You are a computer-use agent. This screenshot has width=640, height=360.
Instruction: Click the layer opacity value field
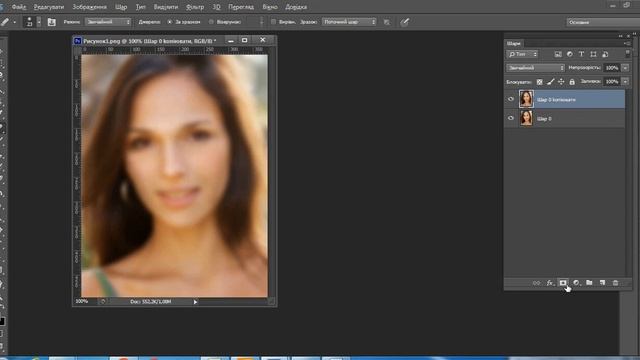[612, 68]
